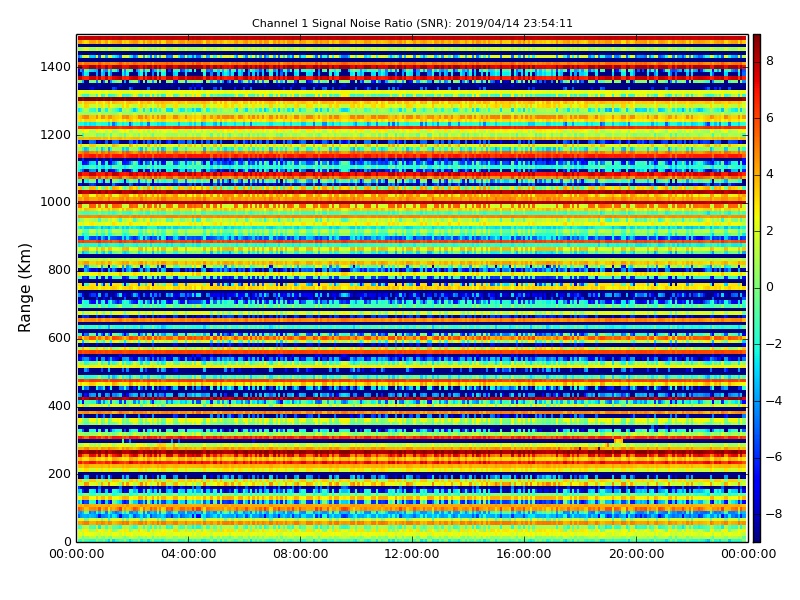The width and height of the screenshot is (800, 600).
Task: Click the colorbar label −4
Action: tap(774, 401)
